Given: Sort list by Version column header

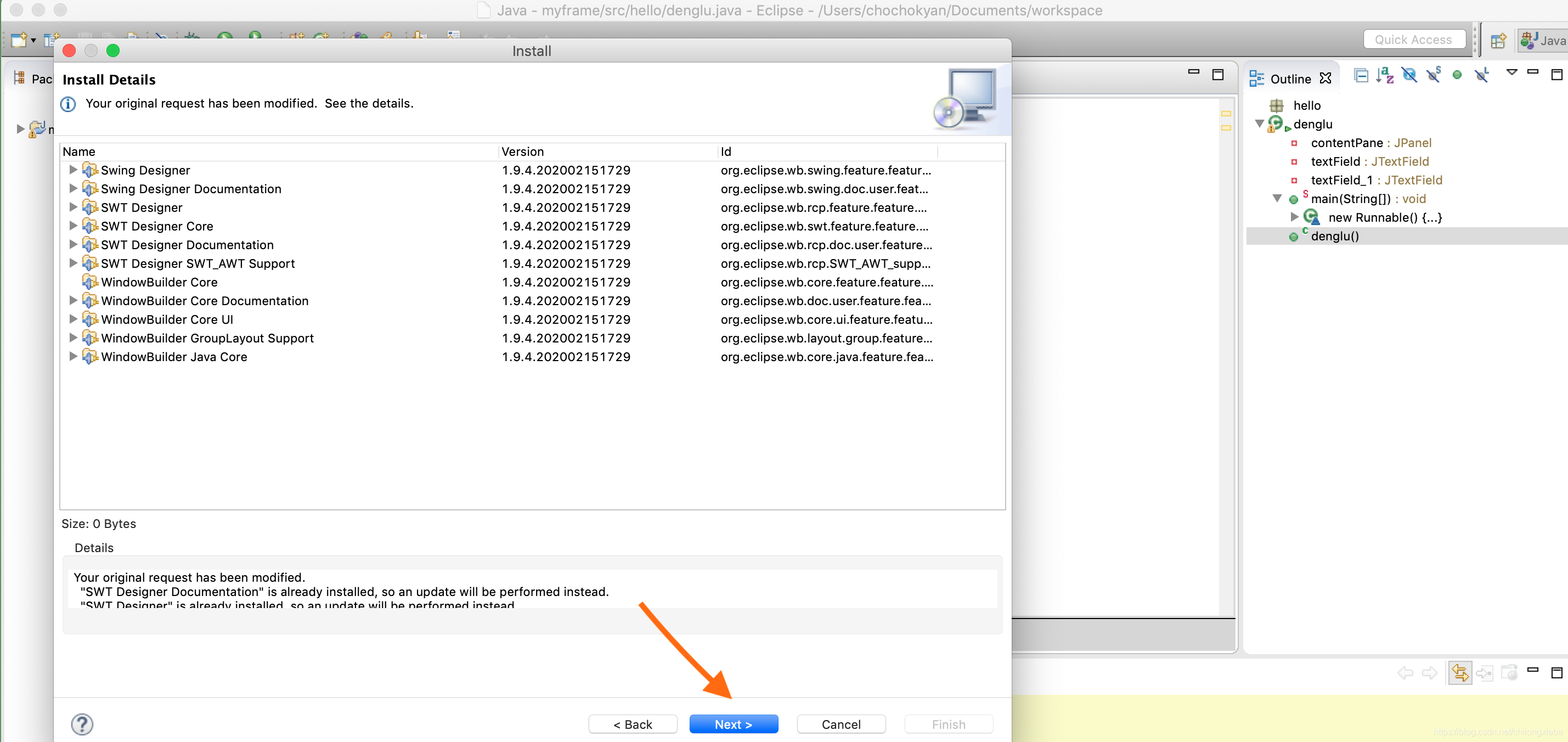Looking at the screenshot, I should (608, 151).
